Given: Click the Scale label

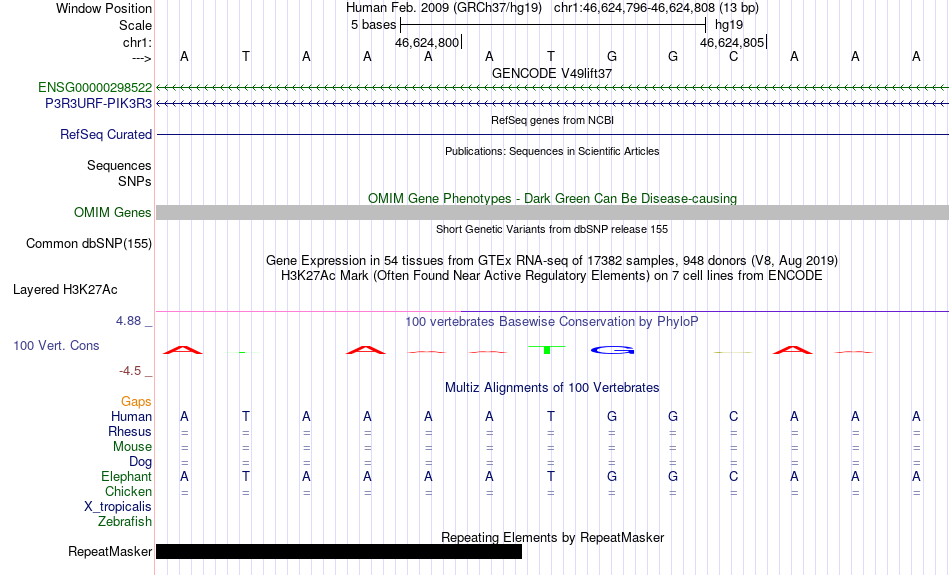Looking at the screenshot, I should [135, 25].
